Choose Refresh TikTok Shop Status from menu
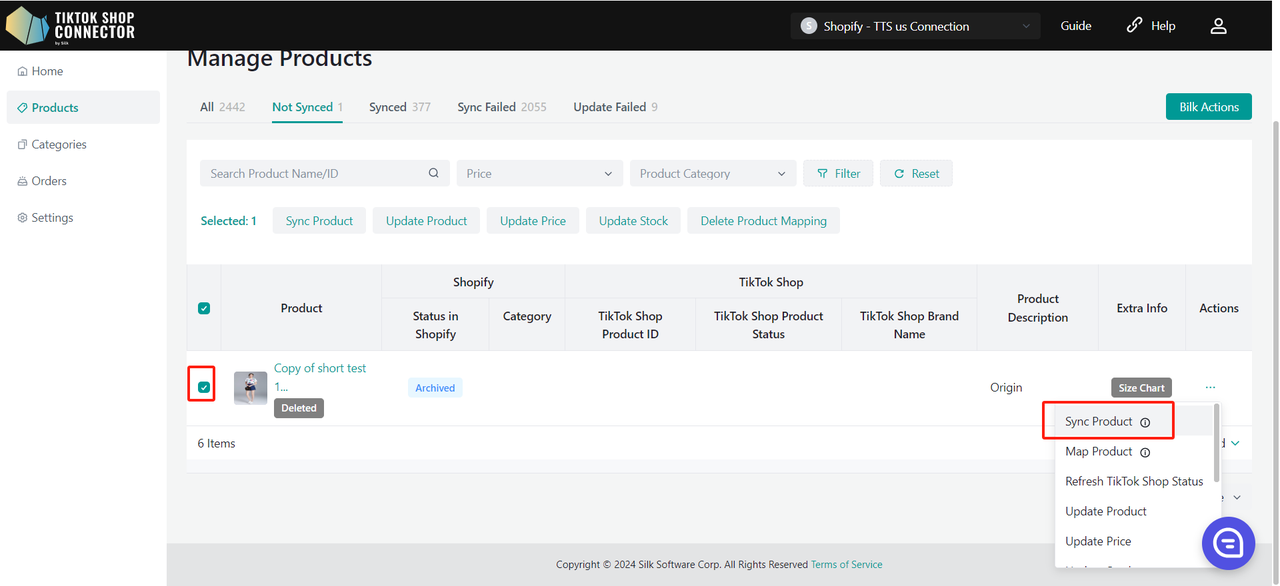This screenshot has width=1280, height=586. click(1134, 481)
